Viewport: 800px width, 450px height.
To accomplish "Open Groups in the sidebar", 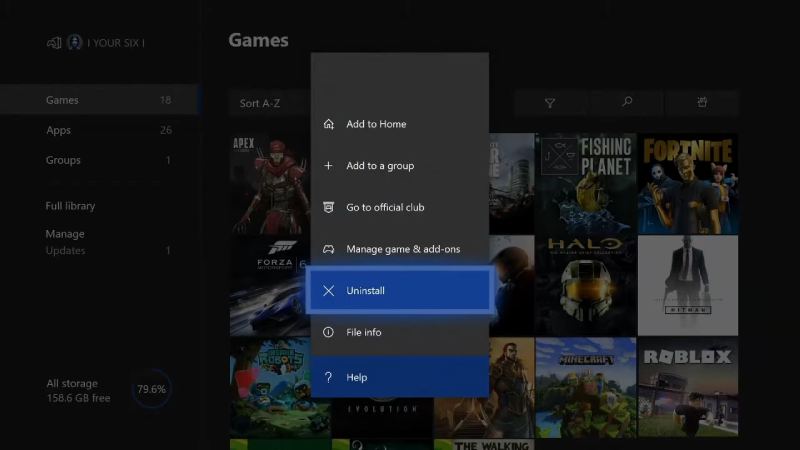I will click(x=99, y=160).
